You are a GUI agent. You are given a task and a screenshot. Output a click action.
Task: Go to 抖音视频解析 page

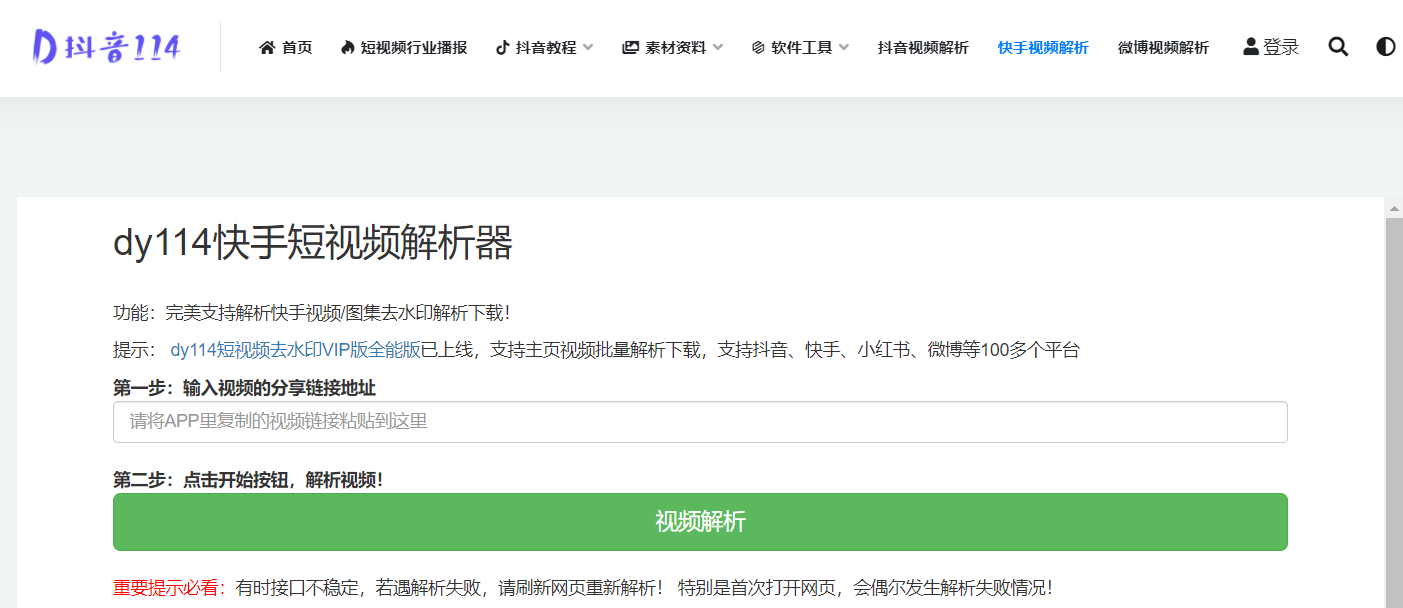tap(923, 47)
